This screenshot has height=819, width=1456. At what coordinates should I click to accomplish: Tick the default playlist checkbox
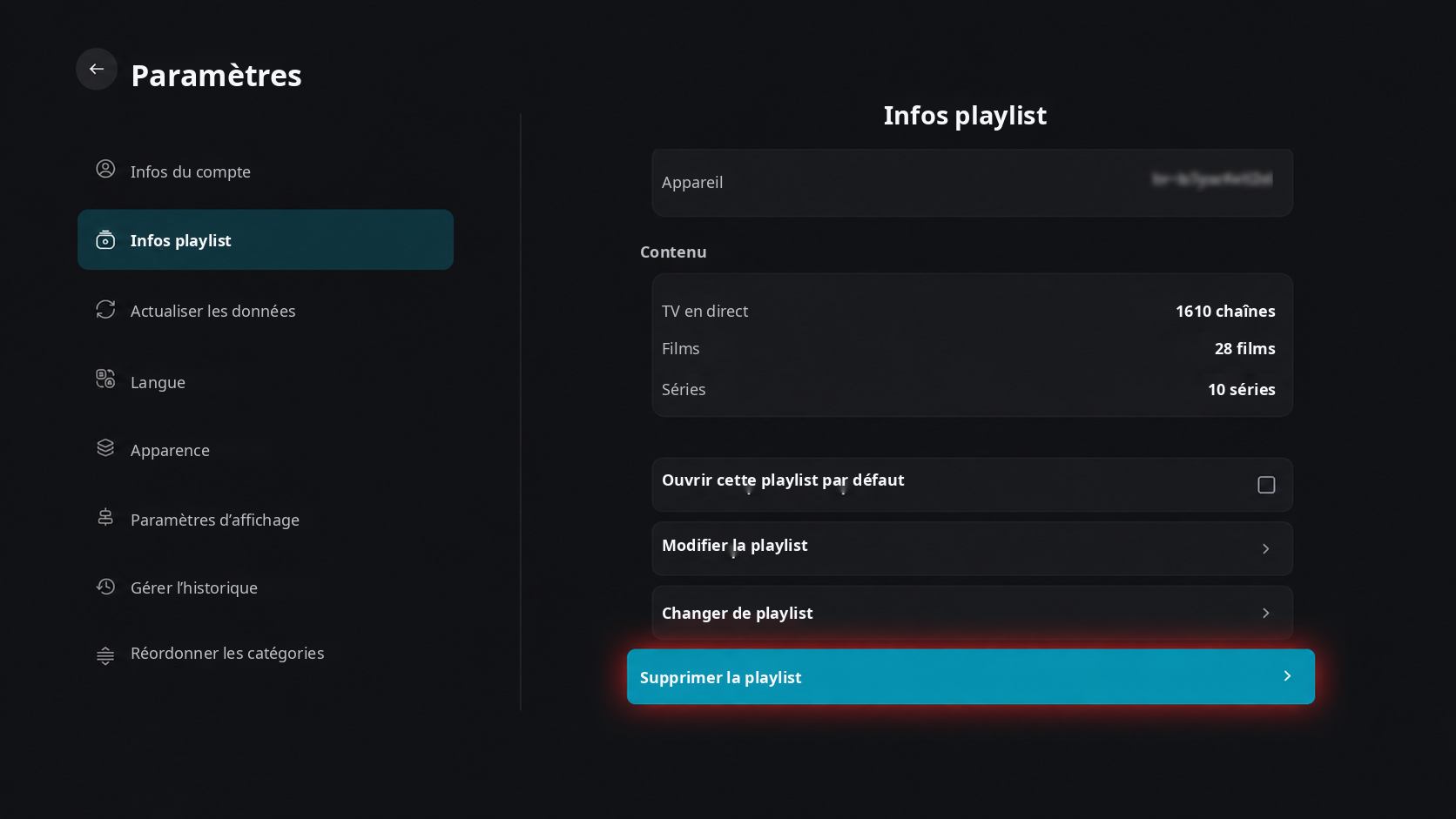[1266, 485]
